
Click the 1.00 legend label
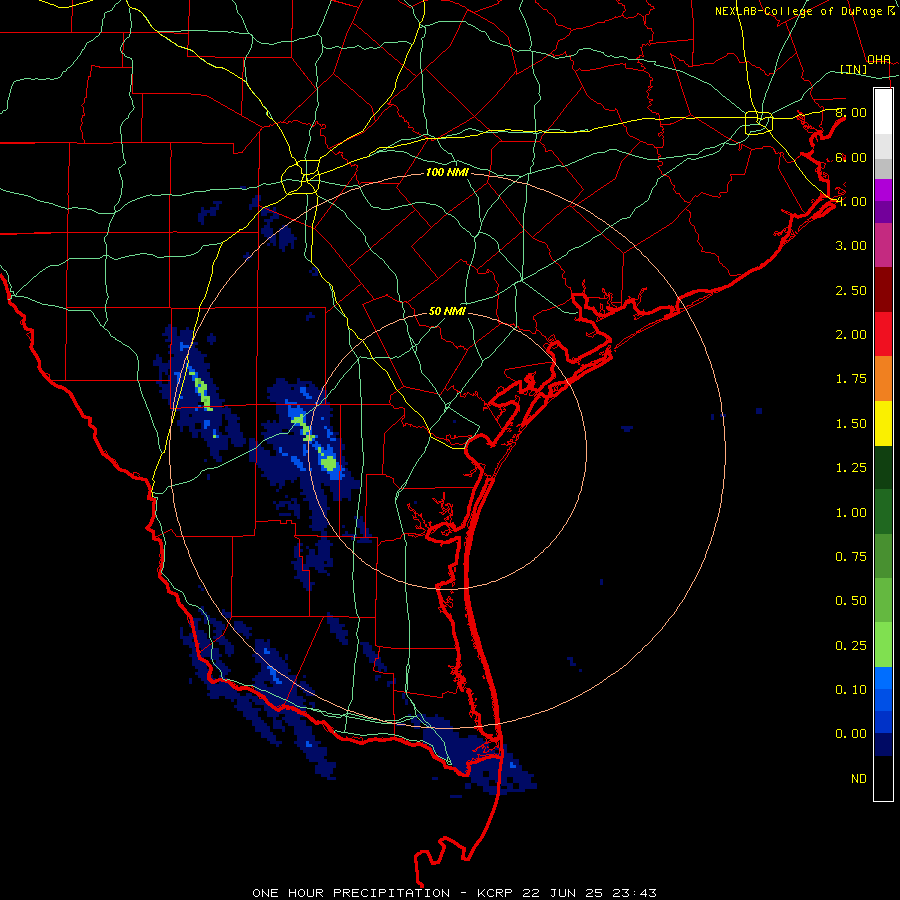click(x=851, y=513)
